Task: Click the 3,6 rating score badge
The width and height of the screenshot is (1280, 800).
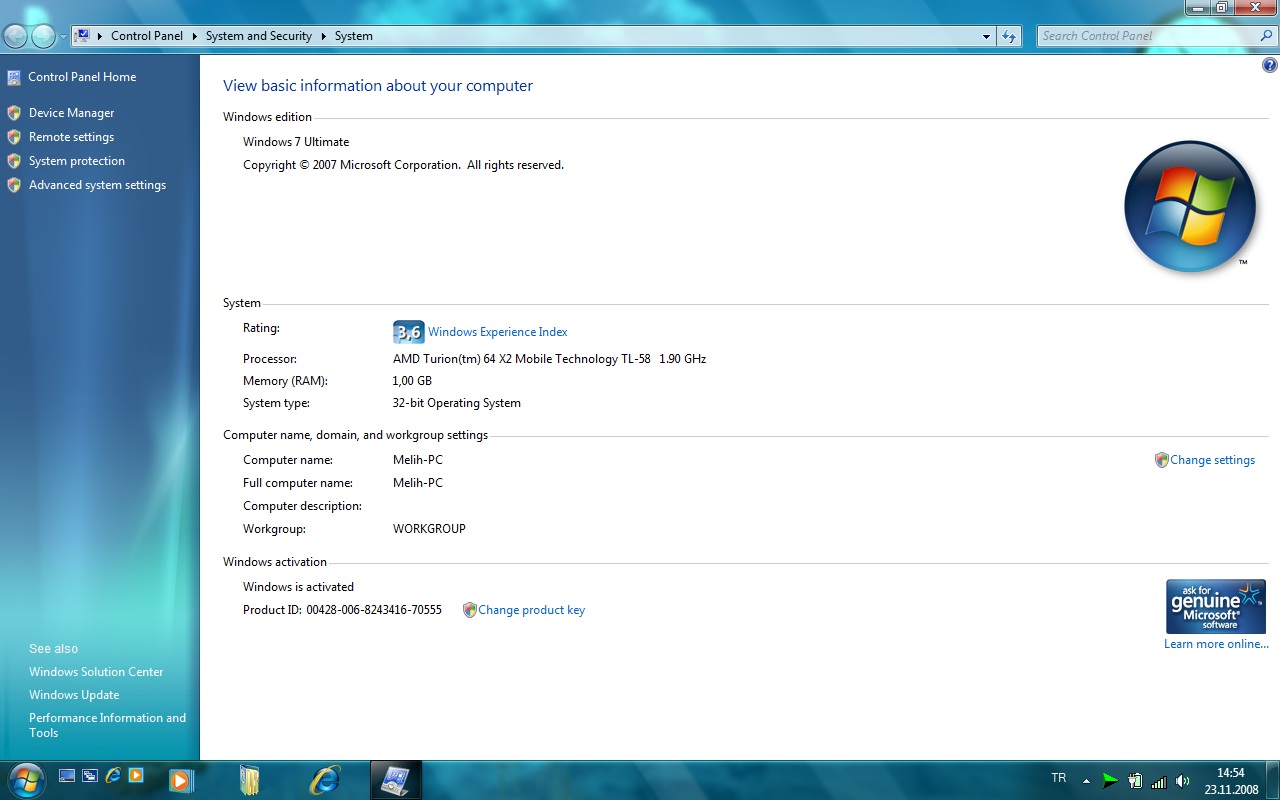Action: 409,332
